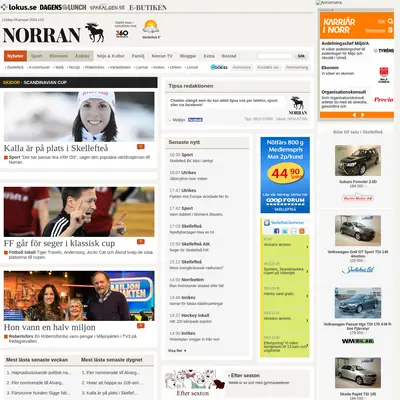
Task: Open the 360 logo link in the header
Action: tap(122, 33)
